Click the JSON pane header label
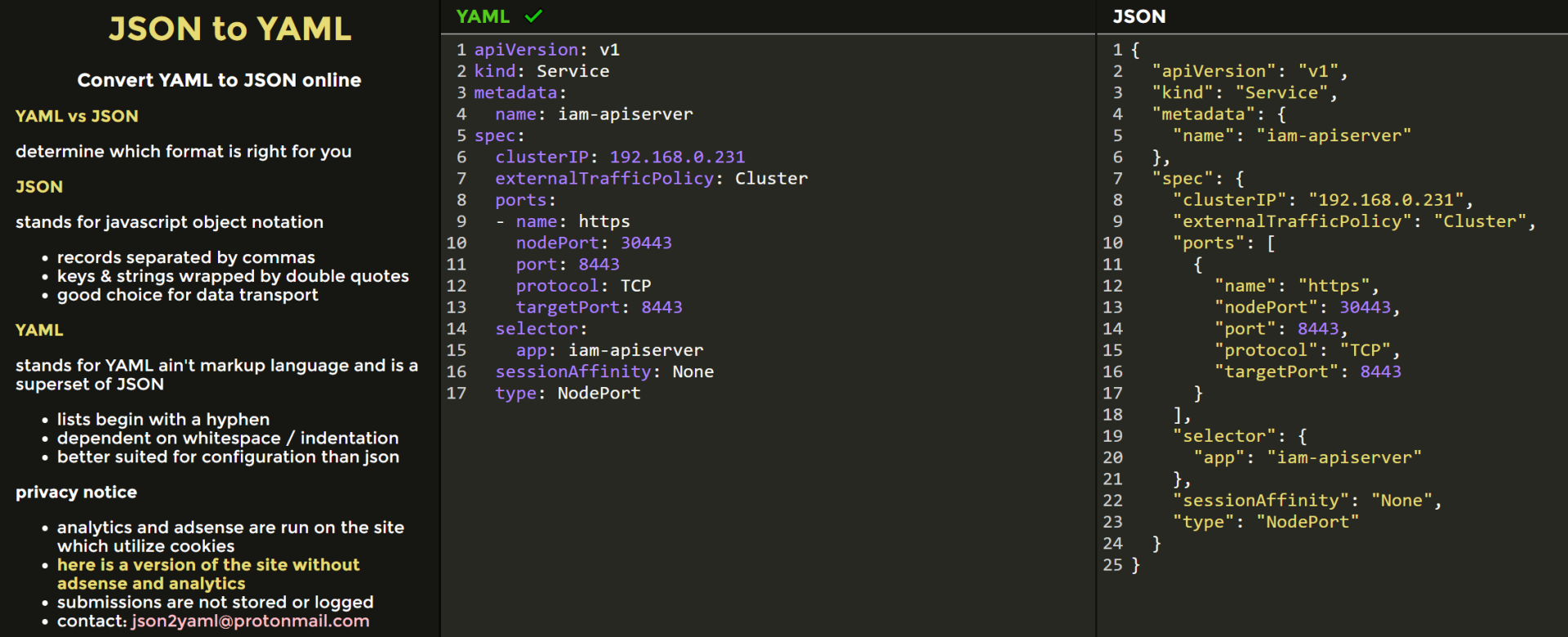This screenshot has width=1568, height=637. [x=1138, y=16]
